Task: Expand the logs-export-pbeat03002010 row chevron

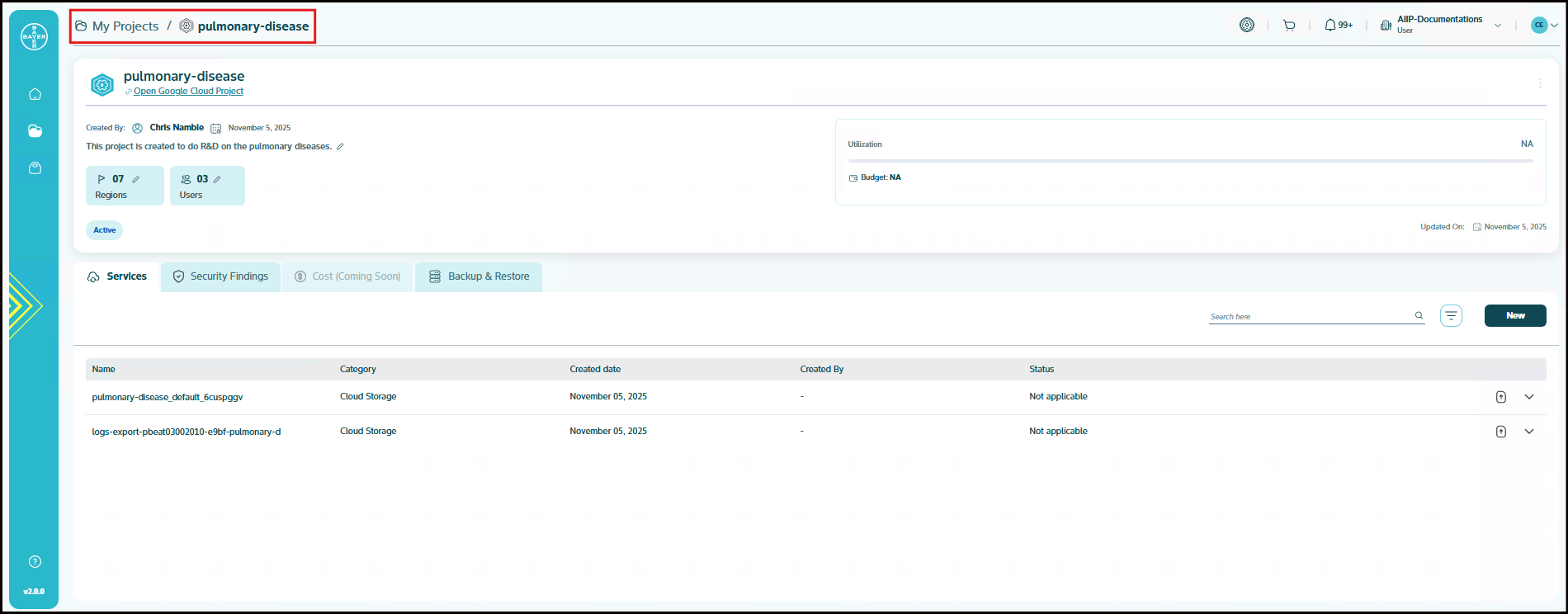Action: 1529,432
